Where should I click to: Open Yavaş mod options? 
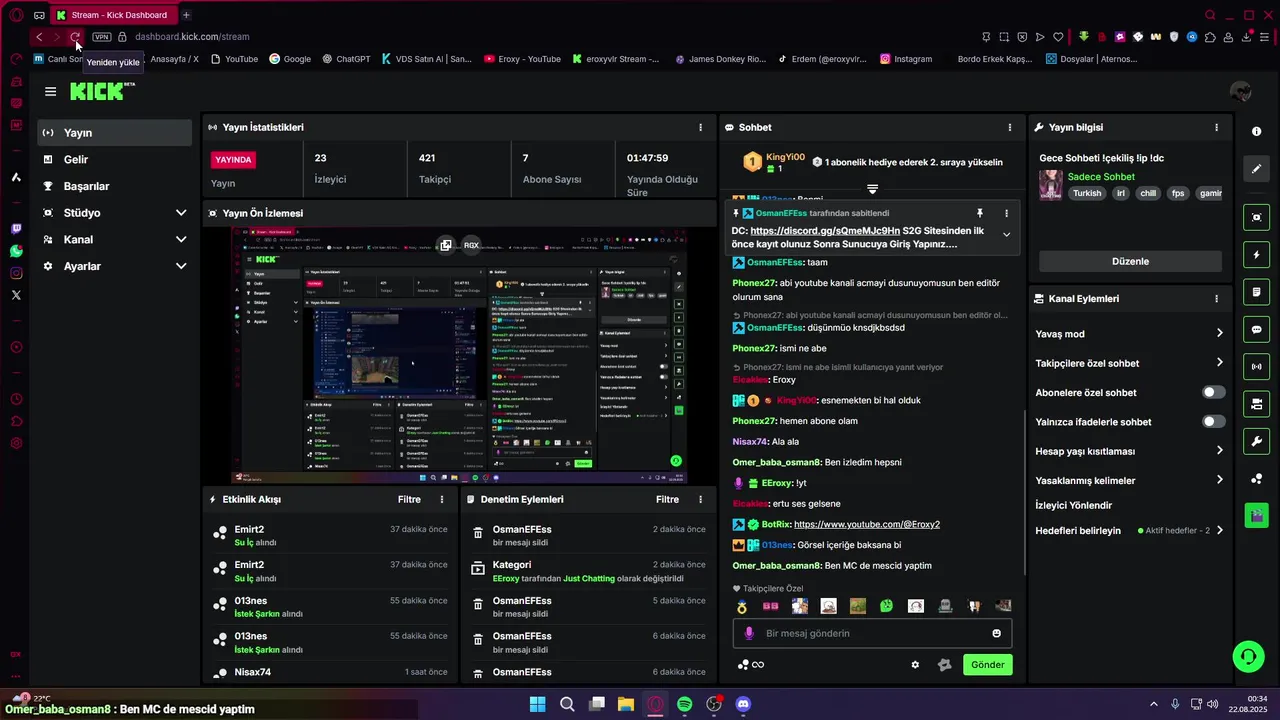pyautogui.click(x=1130, y=334)
